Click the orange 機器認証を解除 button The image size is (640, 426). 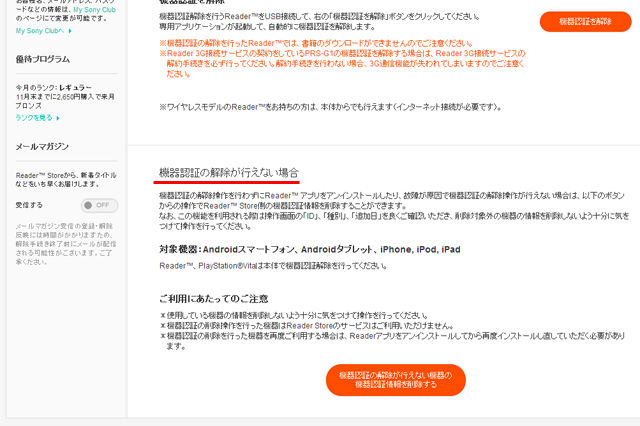coord(585,22)
